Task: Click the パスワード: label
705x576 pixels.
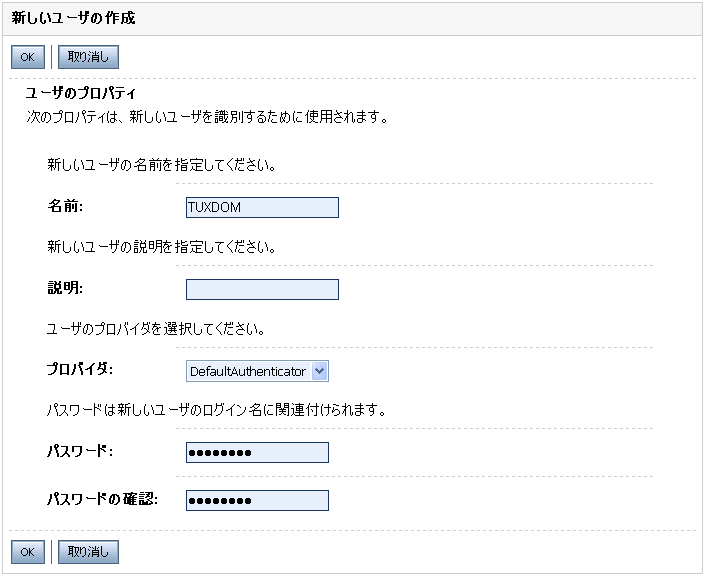Action: (80, 451)
